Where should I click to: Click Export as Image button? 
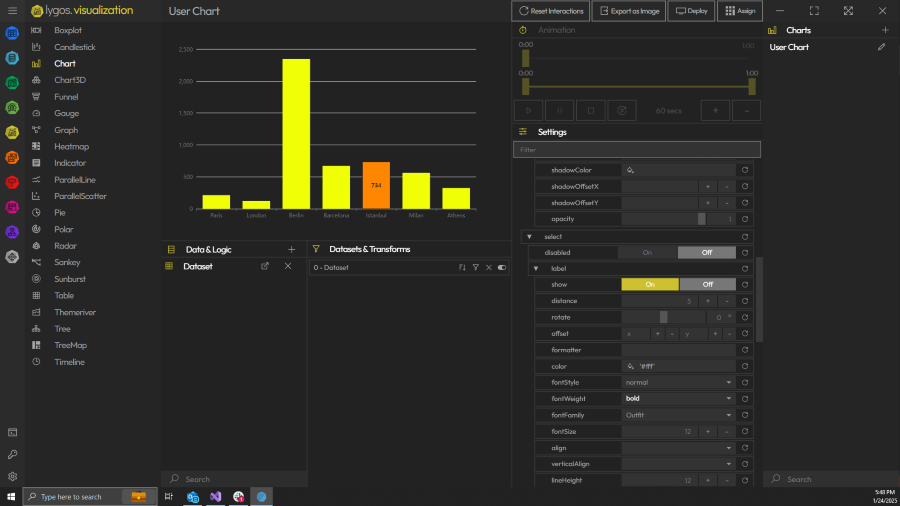629,11
